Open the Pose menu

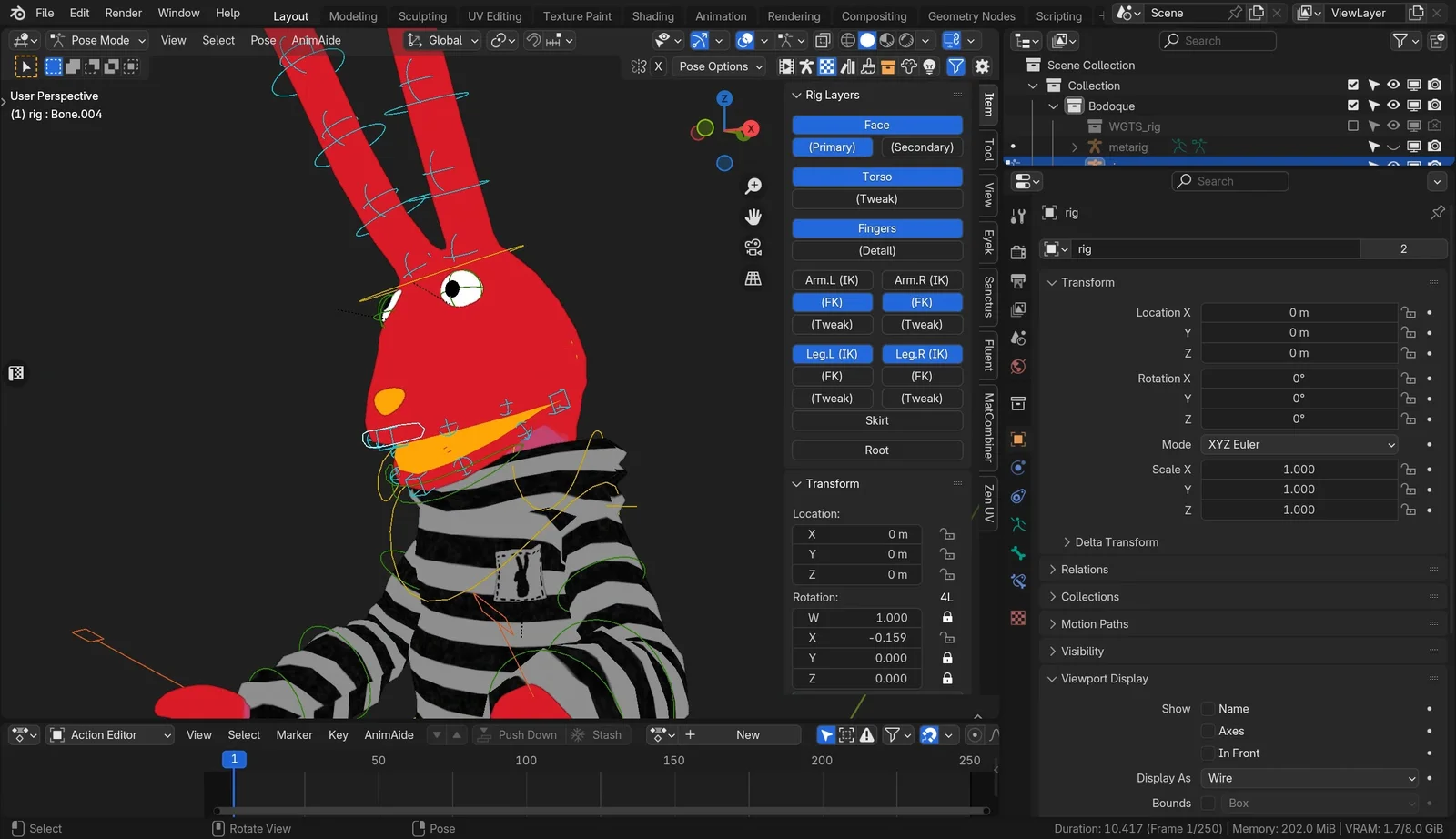tap(263, 40)
